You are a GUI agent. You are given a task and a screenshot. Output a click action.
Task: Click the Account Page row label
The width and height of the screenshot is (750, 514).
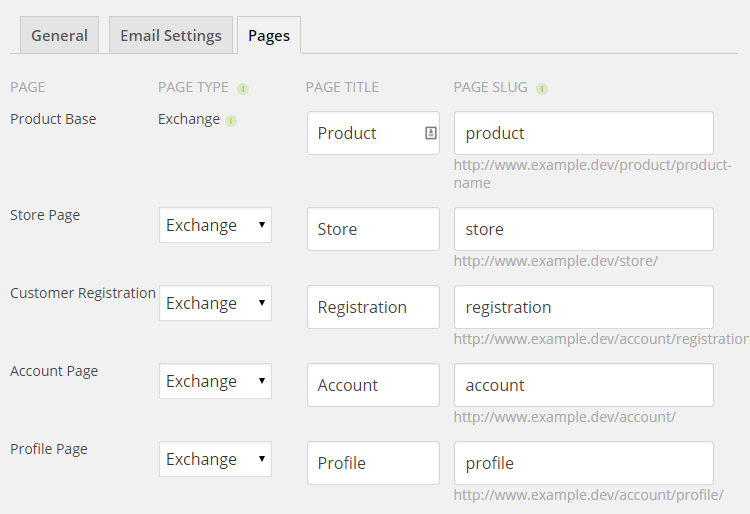click(54, 371)
